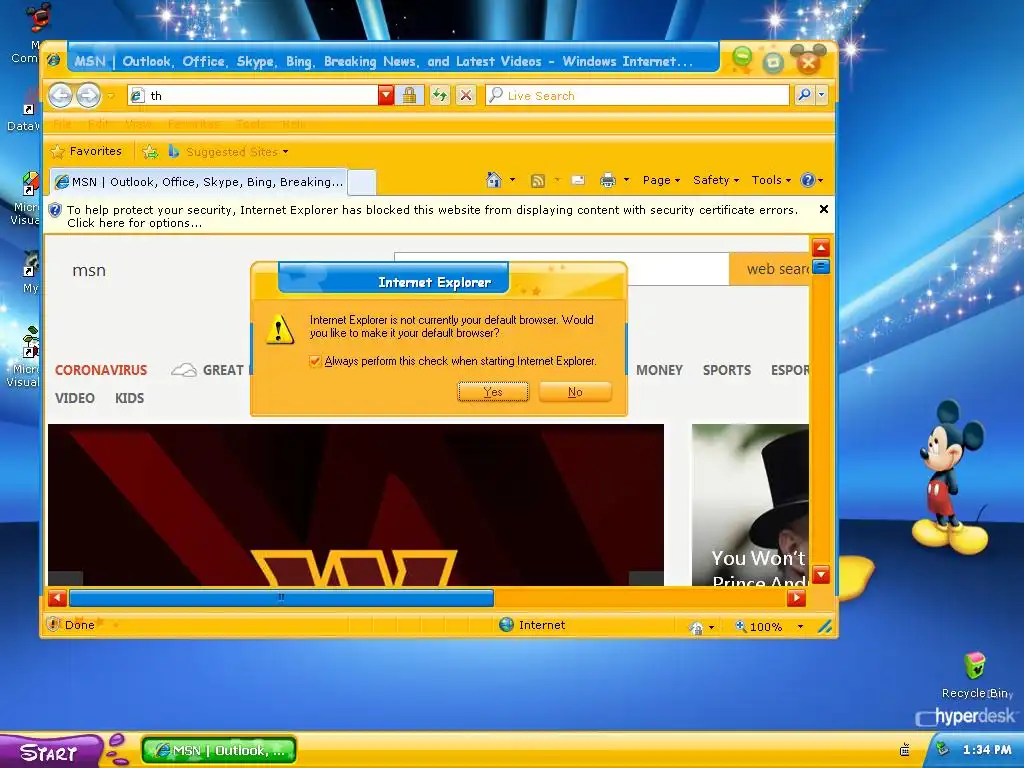Click the weather cloud icon next to GREAT
1024x768 pixels.
click(184, 370)
